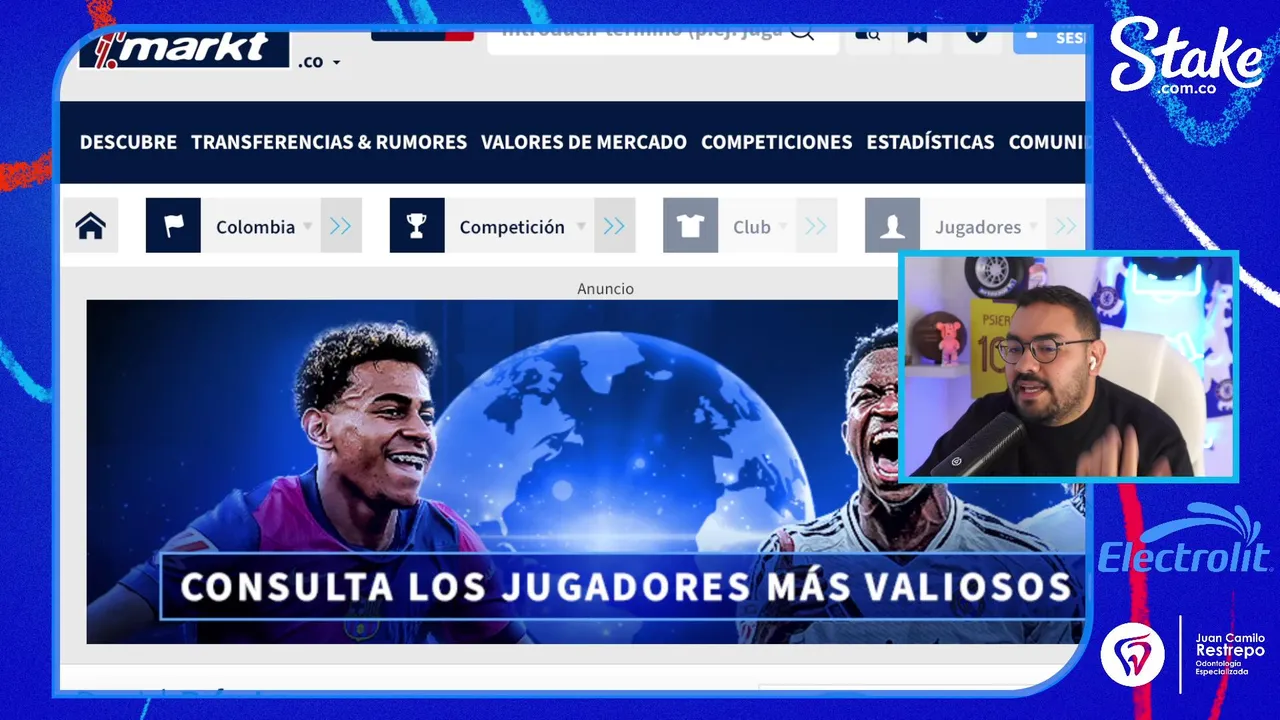Image resolution: width=1280 pixels, height=720 pixels.
Task: Open the Jugadores dropdown
Action: pyautogui.click(x=983, y=226)
